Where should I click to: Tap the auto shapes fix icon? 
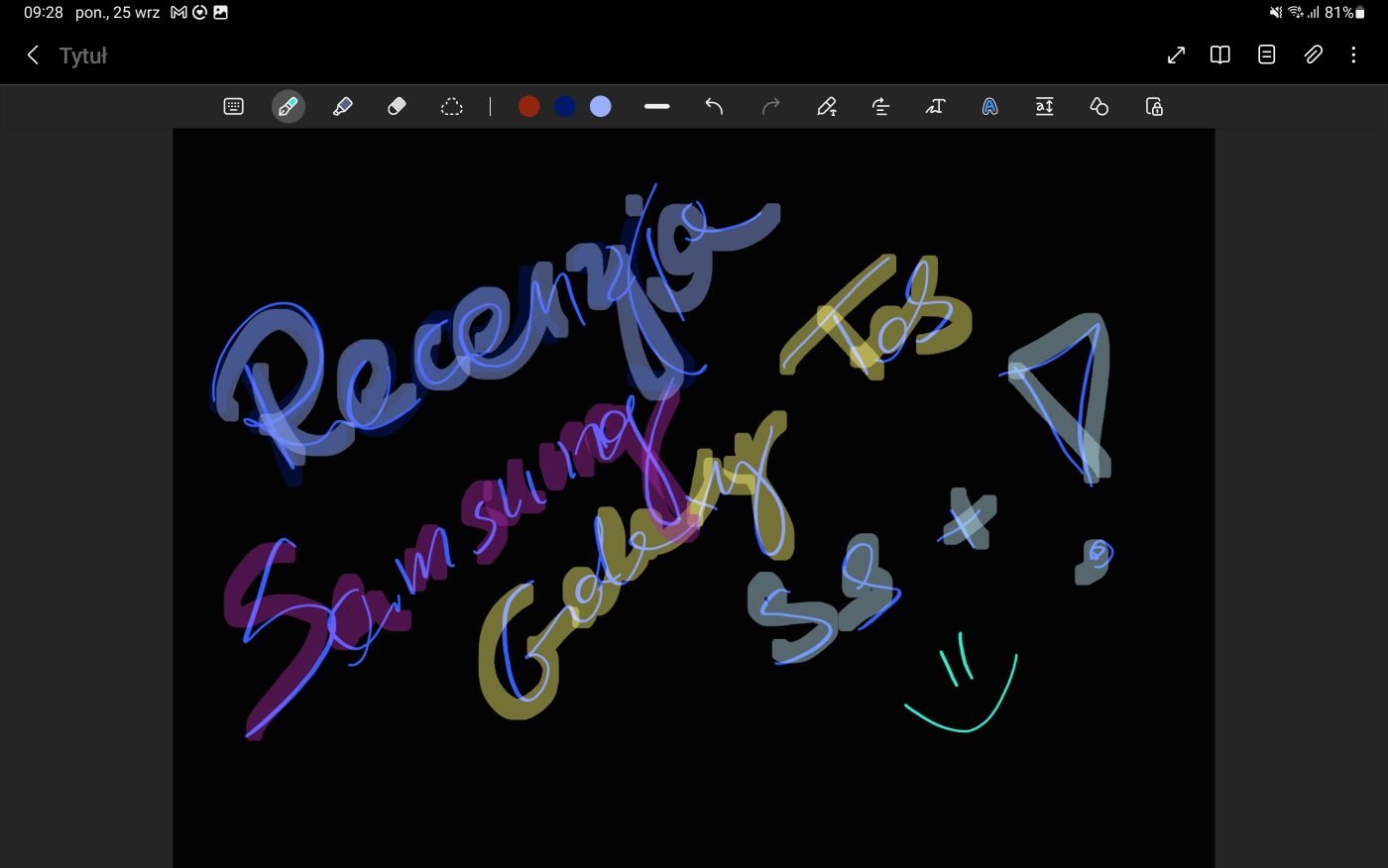(1099, 106)
